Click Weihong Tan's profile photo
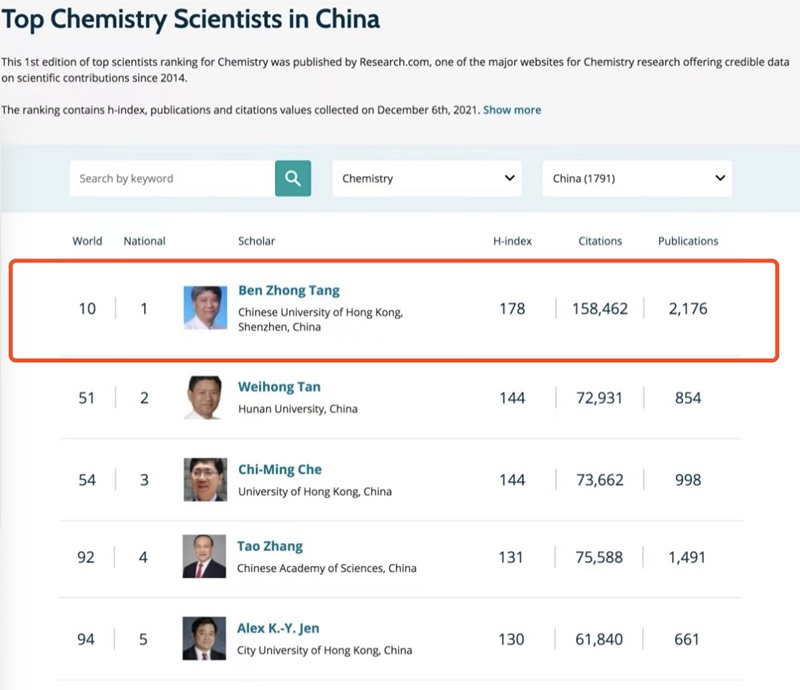This screenshot has width=800, height=690. tap(205, 398)
